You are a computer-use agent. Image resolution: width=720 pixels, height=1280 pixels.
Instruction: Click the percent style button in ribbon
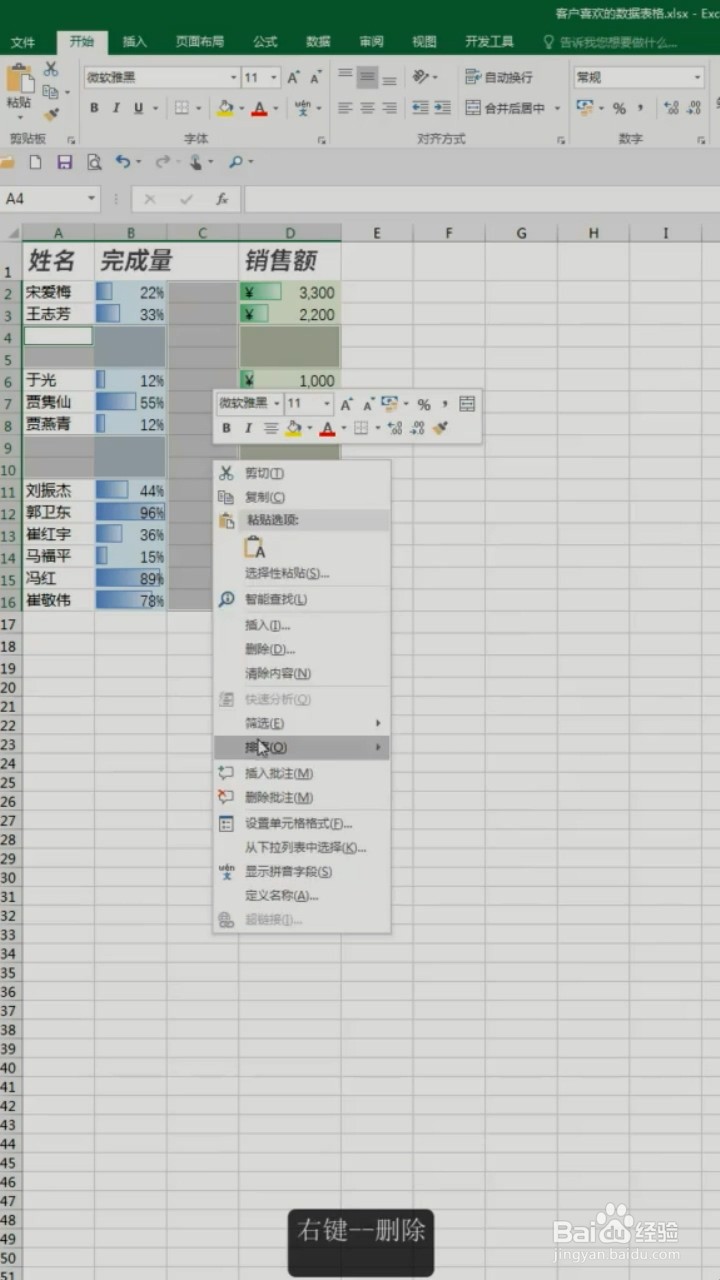tap(619, 108)
